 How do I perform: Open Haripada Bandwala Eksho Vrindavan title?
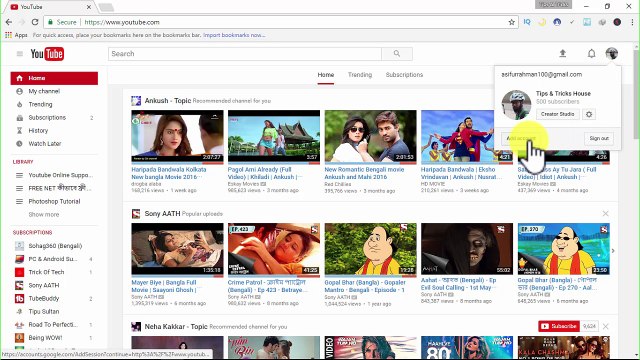point(462,173)
